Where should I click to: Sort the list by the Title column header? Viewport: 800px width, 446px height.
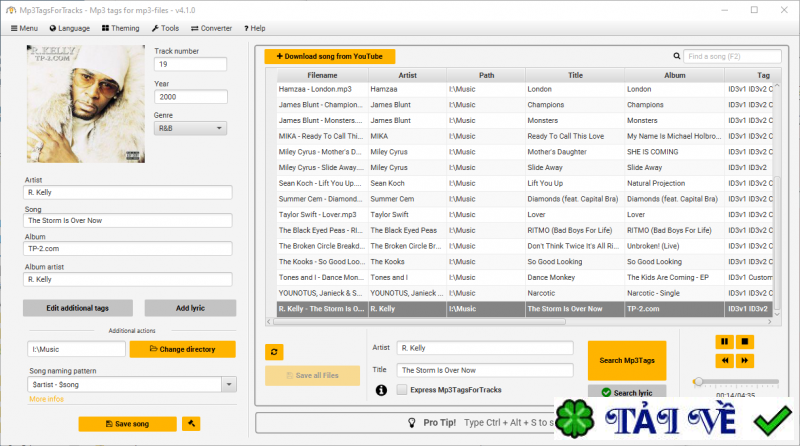[x=575, y=75]
